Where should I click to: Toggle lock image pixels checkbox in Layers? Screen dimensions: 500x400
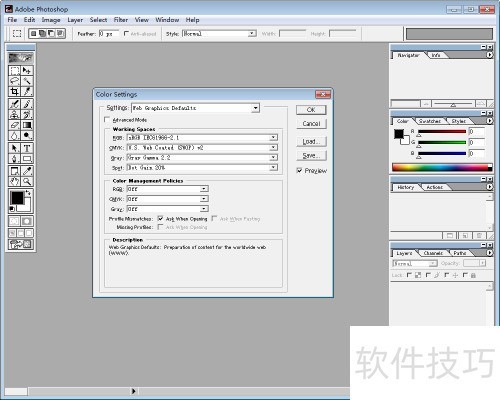(x=428, y=275)
